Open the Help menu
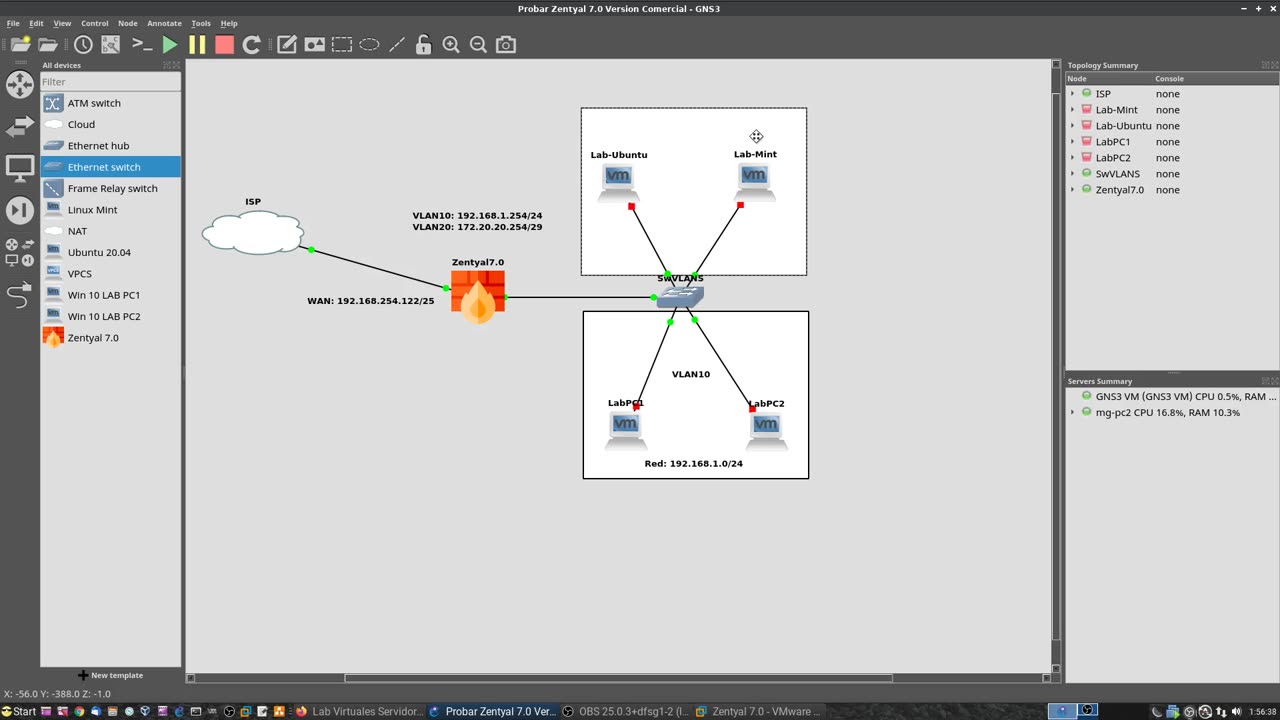 (x=229, y=23)
